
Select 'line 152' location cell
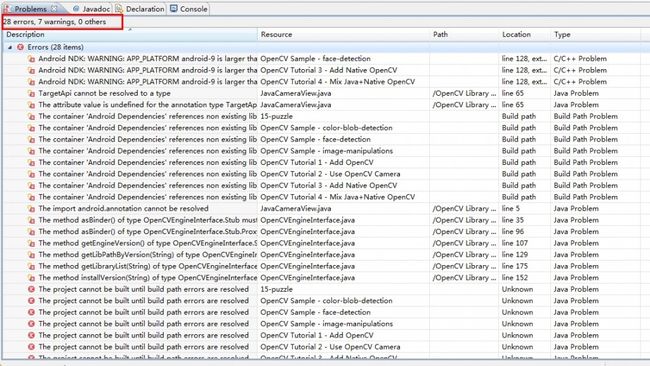coord(514,278)
